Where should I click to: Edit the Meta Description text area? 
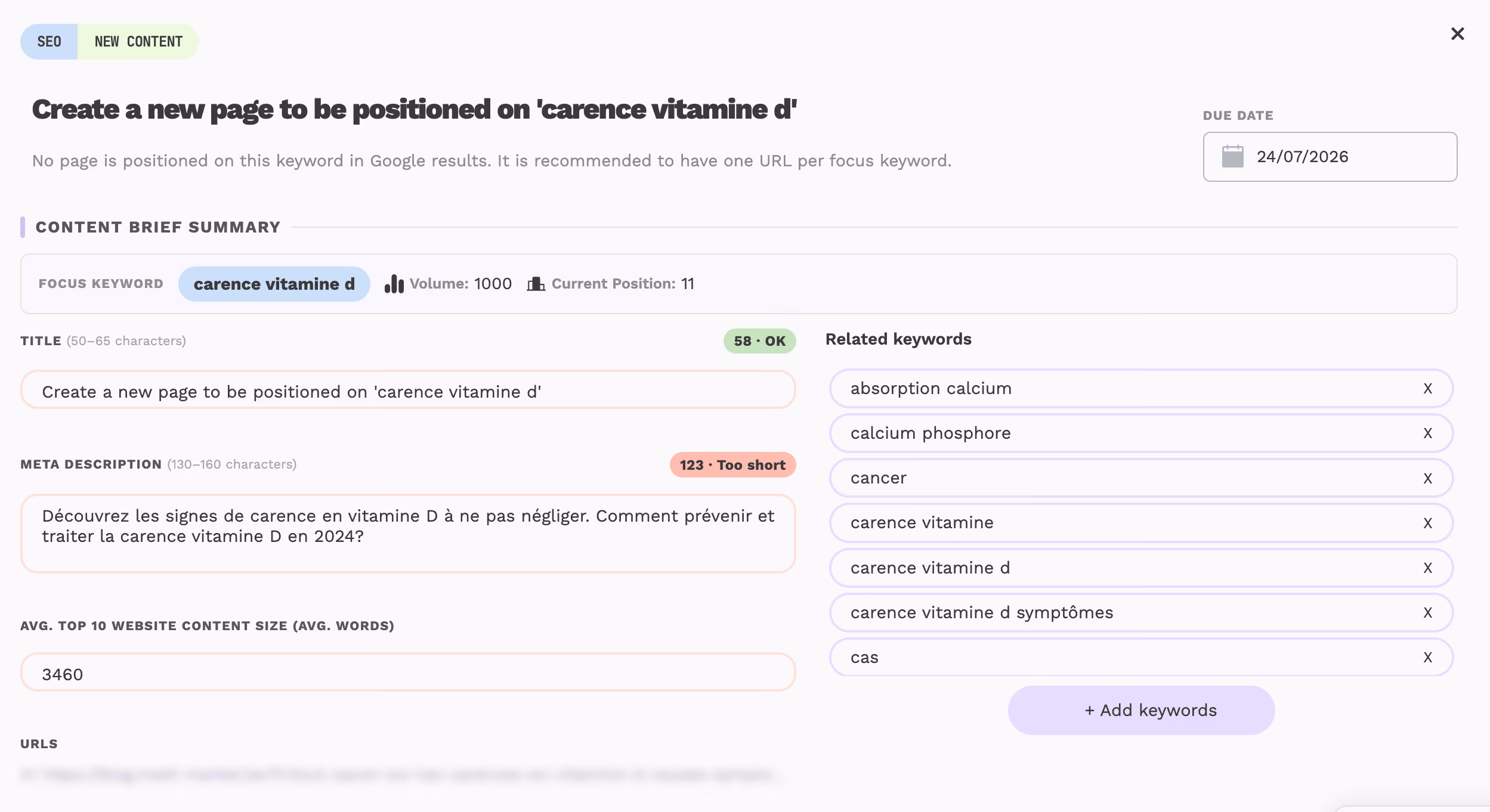tap(408, 534)
